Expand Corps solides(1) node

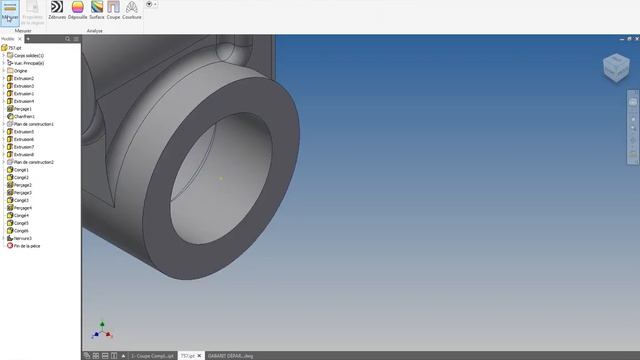tap(4, 56)
